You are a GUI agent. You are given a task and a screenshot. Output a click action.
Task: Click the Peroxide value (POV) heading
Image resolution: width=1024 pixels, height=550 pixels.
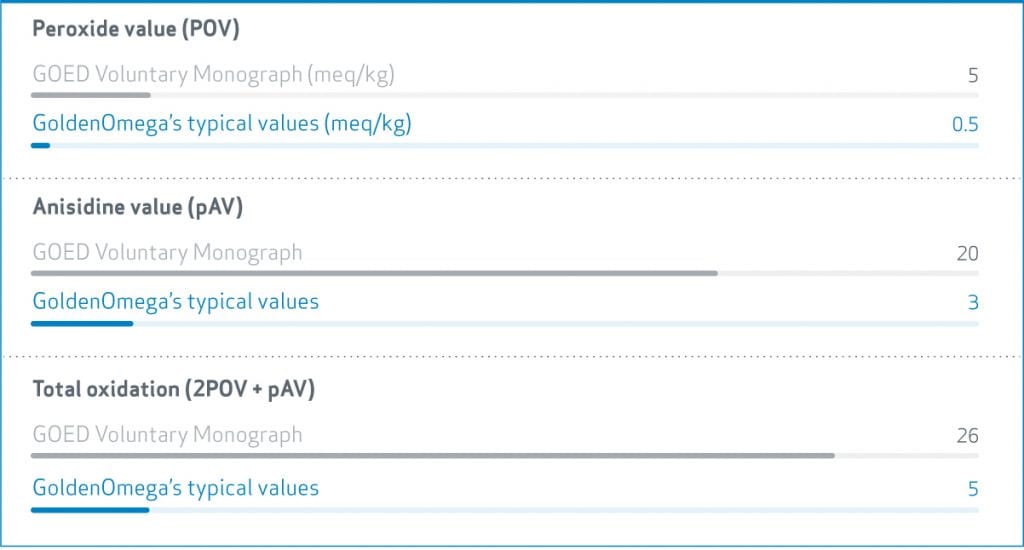(136, 28)
